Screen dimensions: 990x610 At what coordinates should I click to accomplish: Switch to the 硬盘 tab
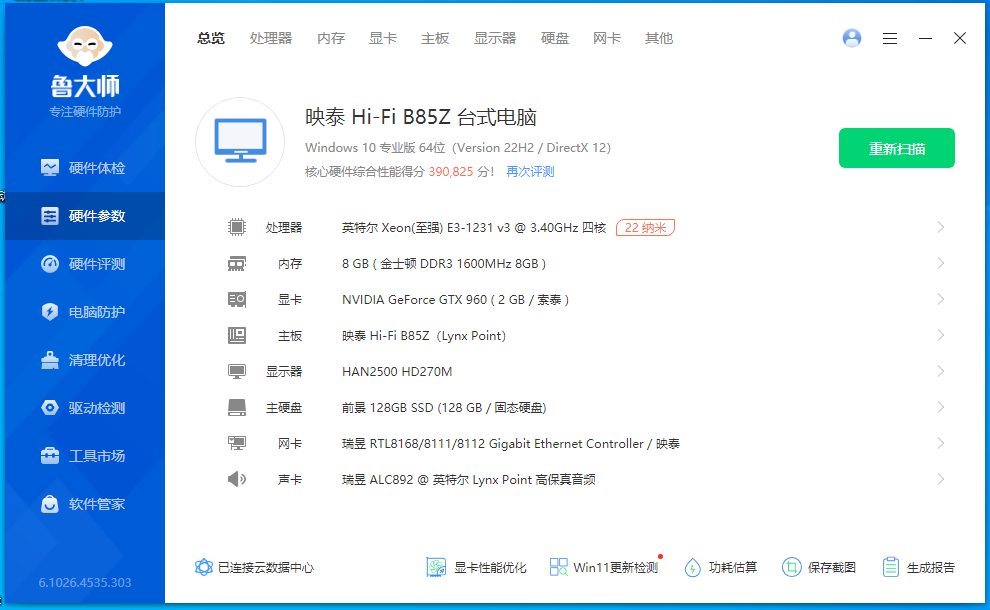(x=555, y=38)
